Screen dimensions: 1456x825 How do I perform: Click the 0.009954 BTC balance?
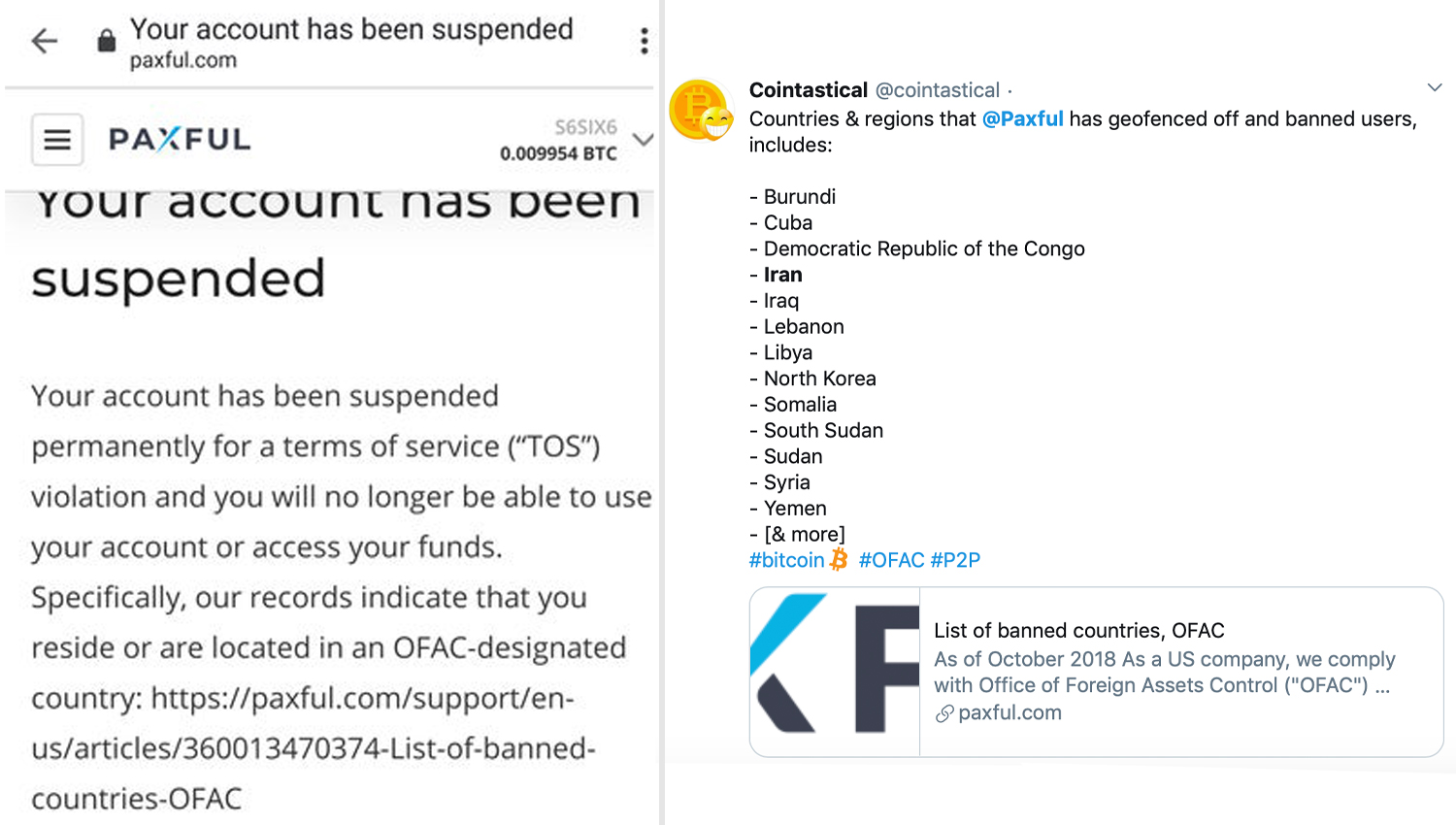(558, 153)
